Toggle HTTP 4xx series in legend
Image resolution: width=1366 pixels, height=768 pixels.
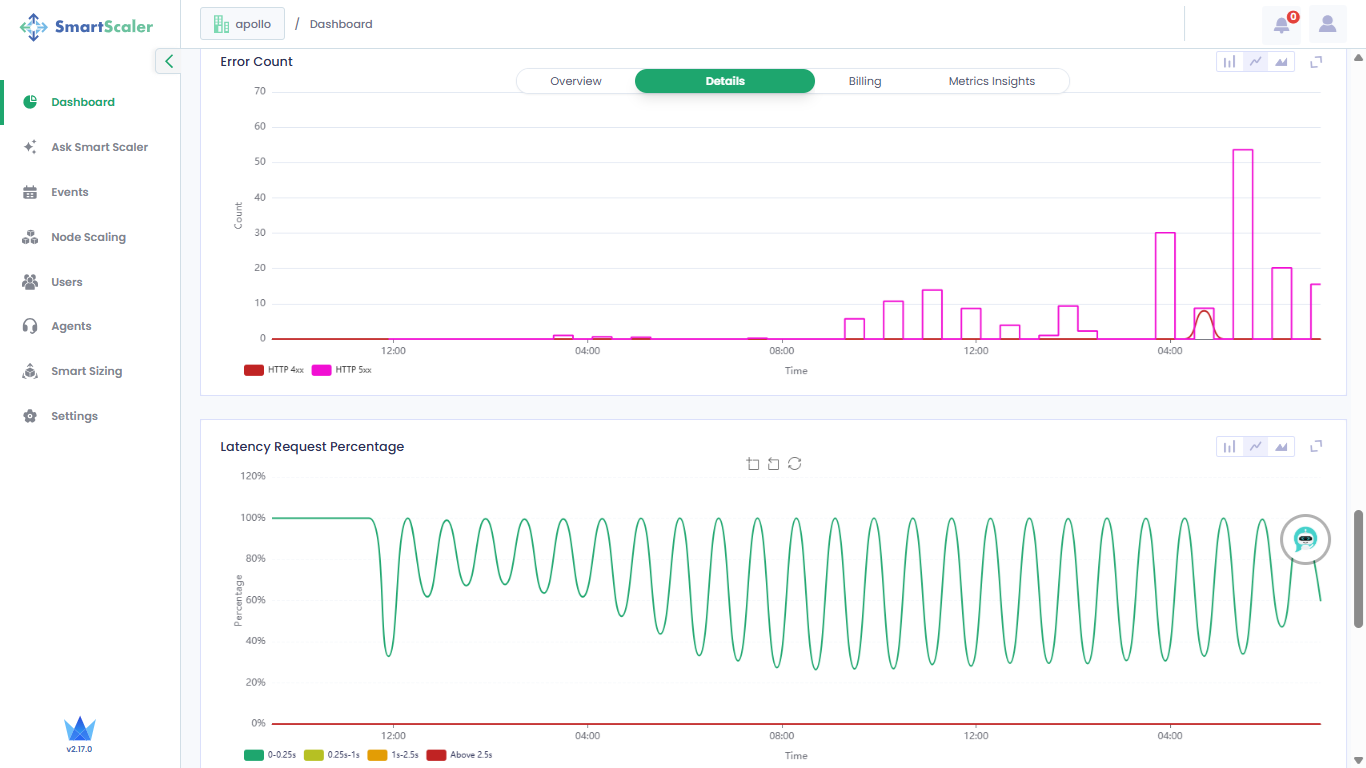click(267, 370)
